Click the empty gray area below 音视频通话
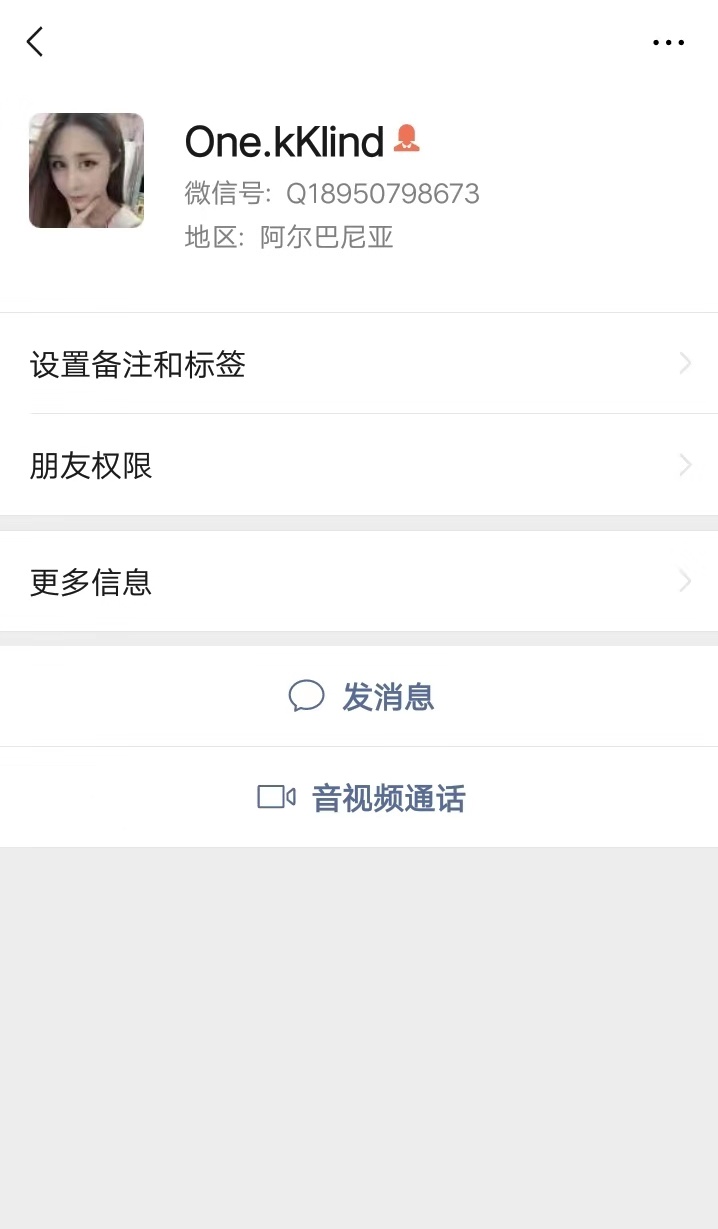 point(359,1038)
